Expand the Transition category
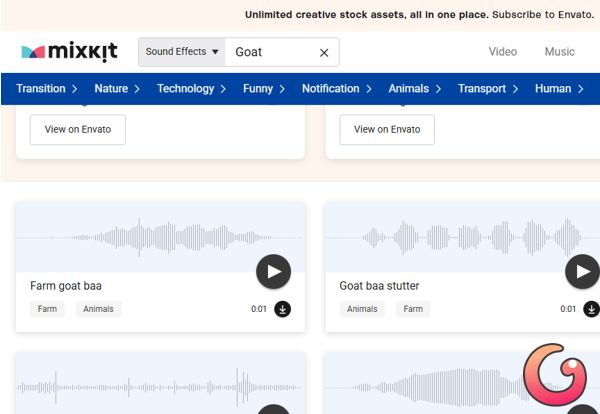This screenshot has height=414, width=600. 47,89
